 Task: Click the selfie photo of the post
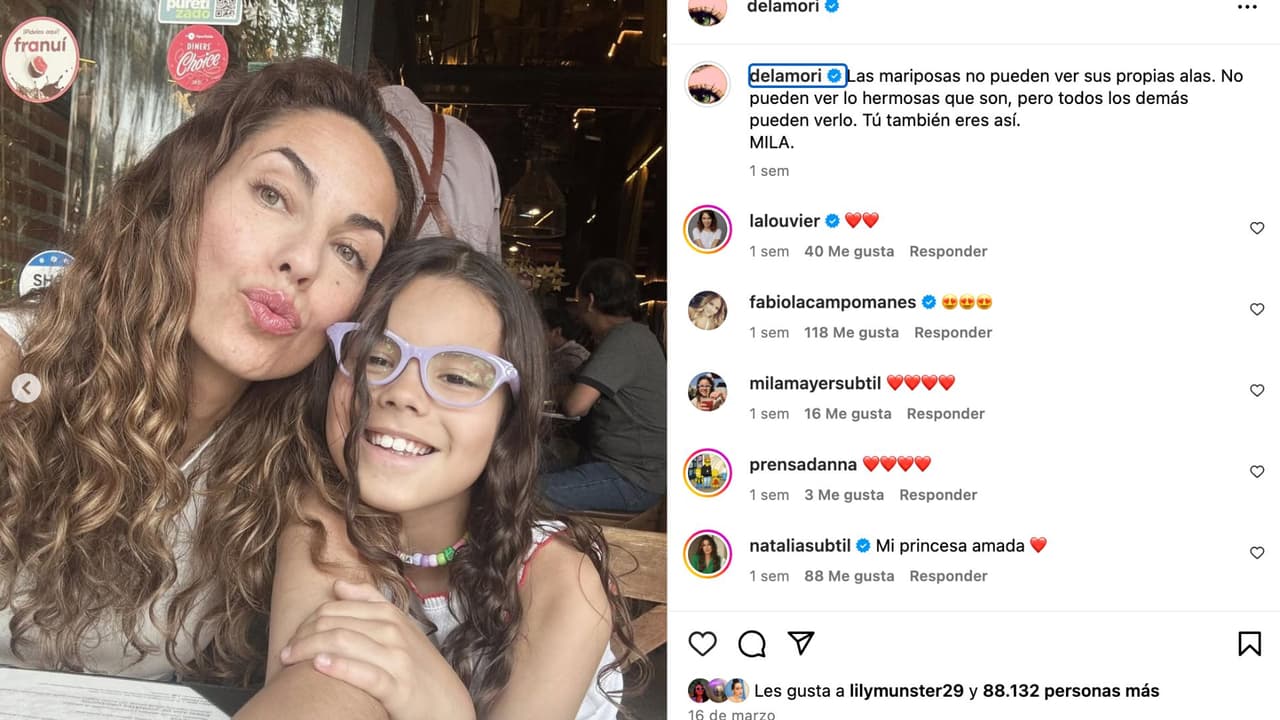click(333, 360)
